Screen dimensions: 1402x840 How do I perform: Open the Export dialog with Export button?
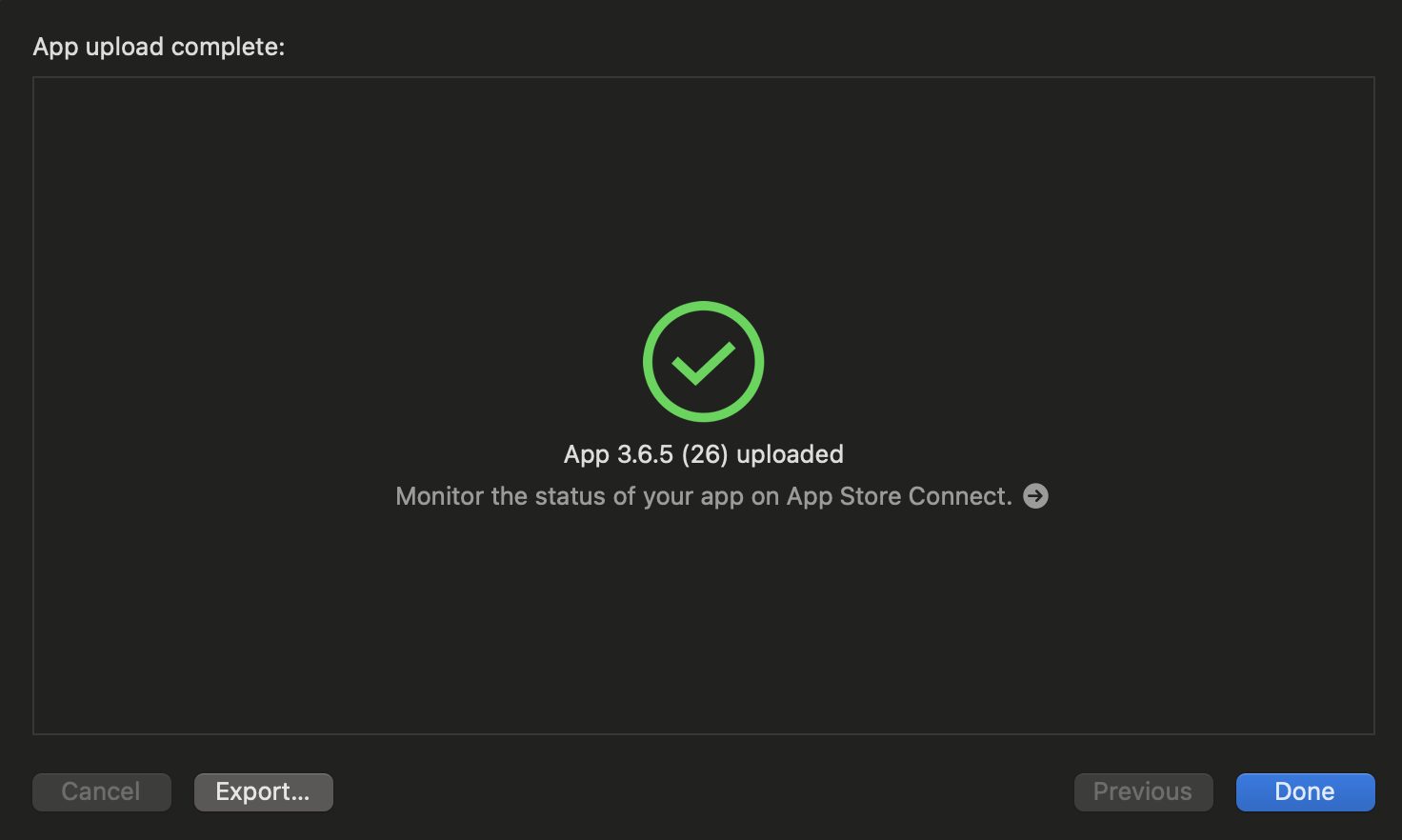(263, 791)
